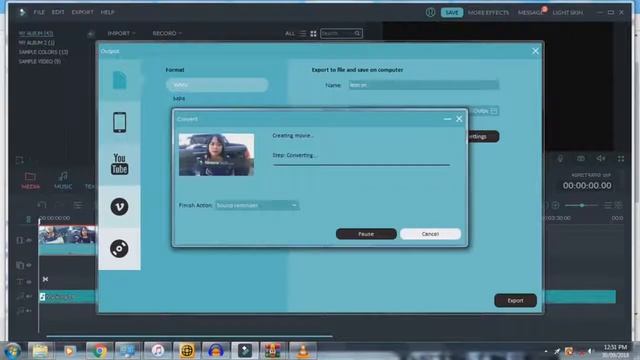This screenshot has width=640, height=360.
Task: Click the undo icon above timeline
Action: point(42,205)
